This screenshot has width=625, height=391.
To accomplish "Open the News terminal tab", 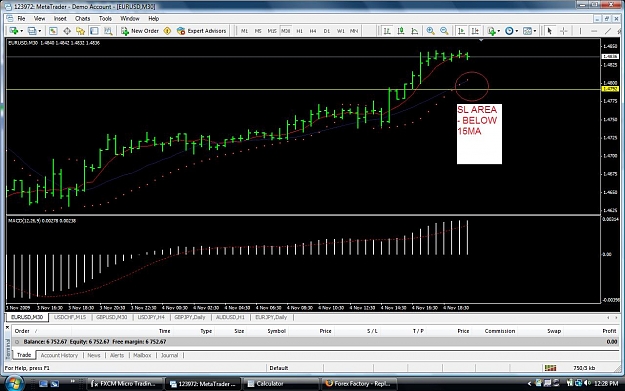I will (94, 355).
